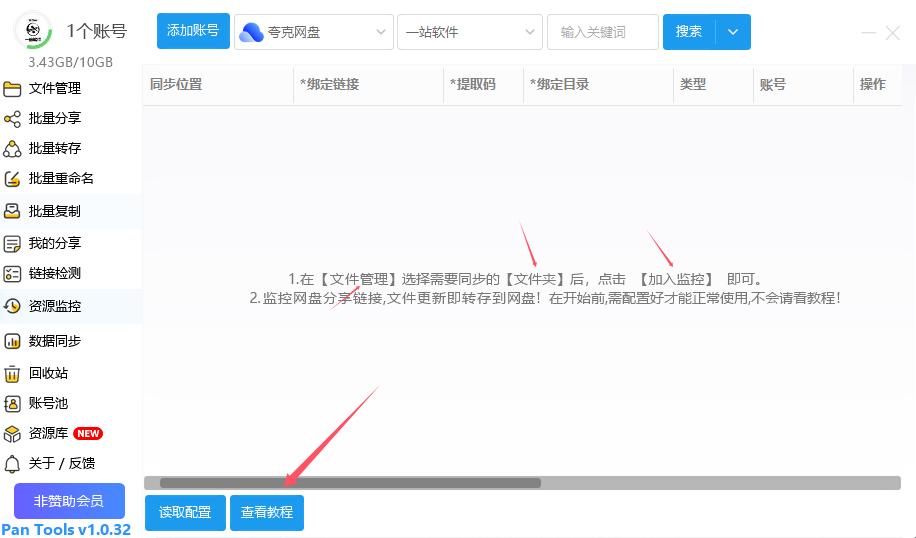
Task: Open the 夸克网盘 drive dropdown
Action: 314,32
